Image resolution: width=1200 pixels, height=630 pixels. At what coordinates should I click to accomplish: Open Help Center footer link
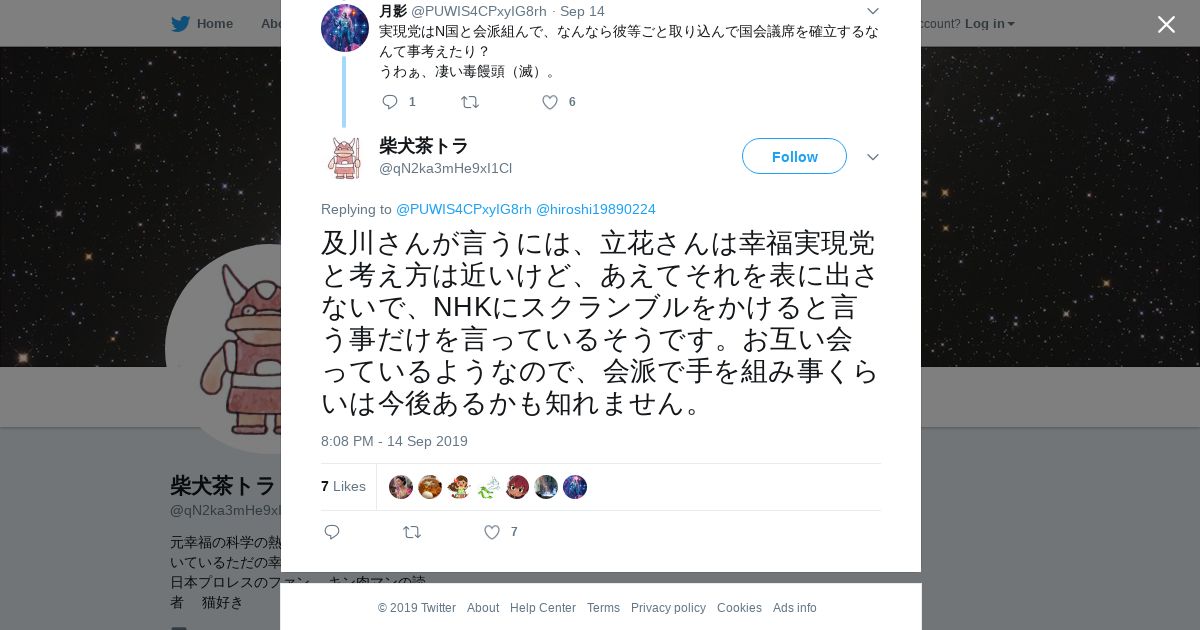coord(543,608)
